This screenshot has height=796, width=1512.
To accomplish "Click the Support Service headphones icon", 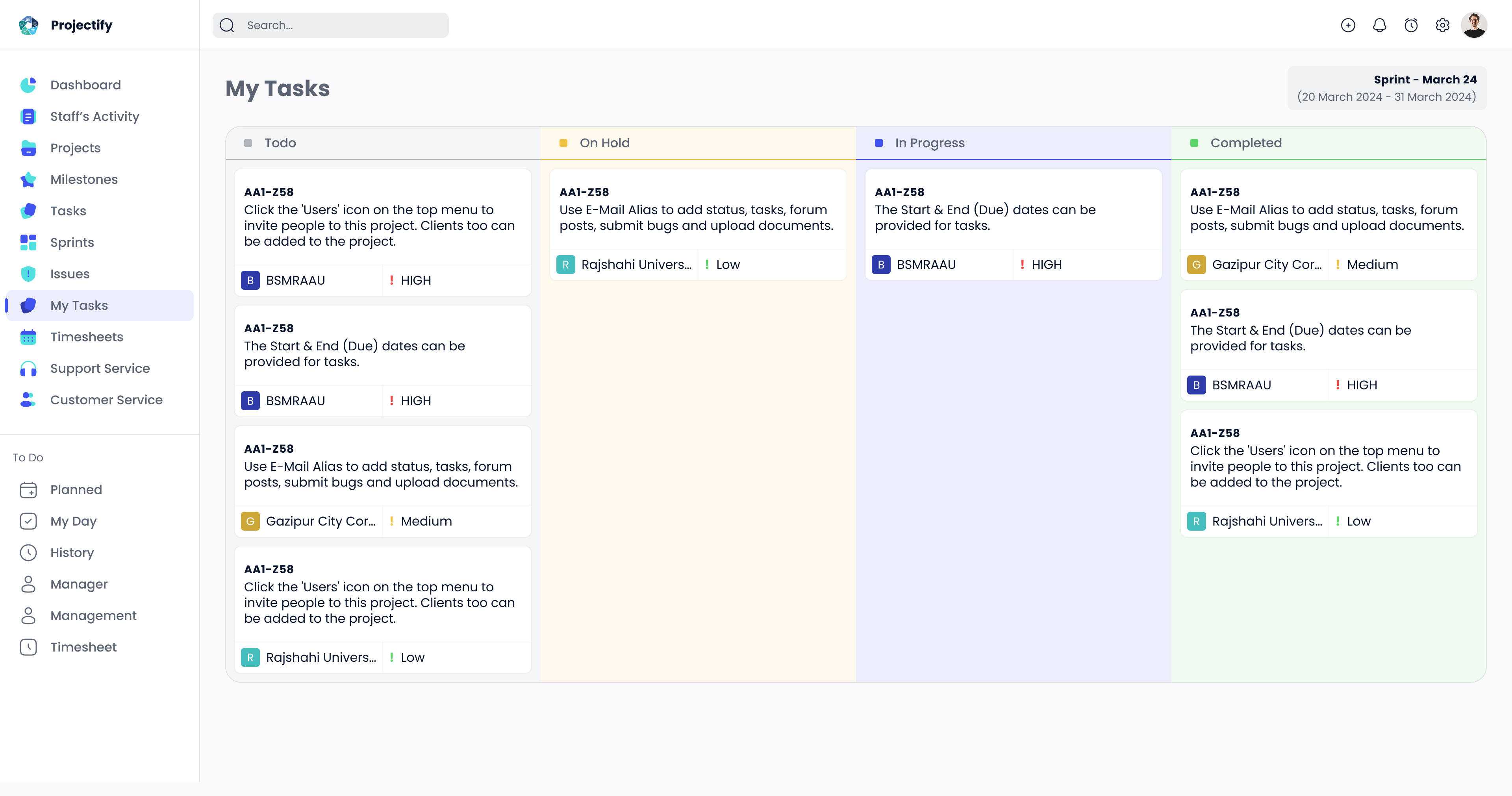I will (28, 368).
